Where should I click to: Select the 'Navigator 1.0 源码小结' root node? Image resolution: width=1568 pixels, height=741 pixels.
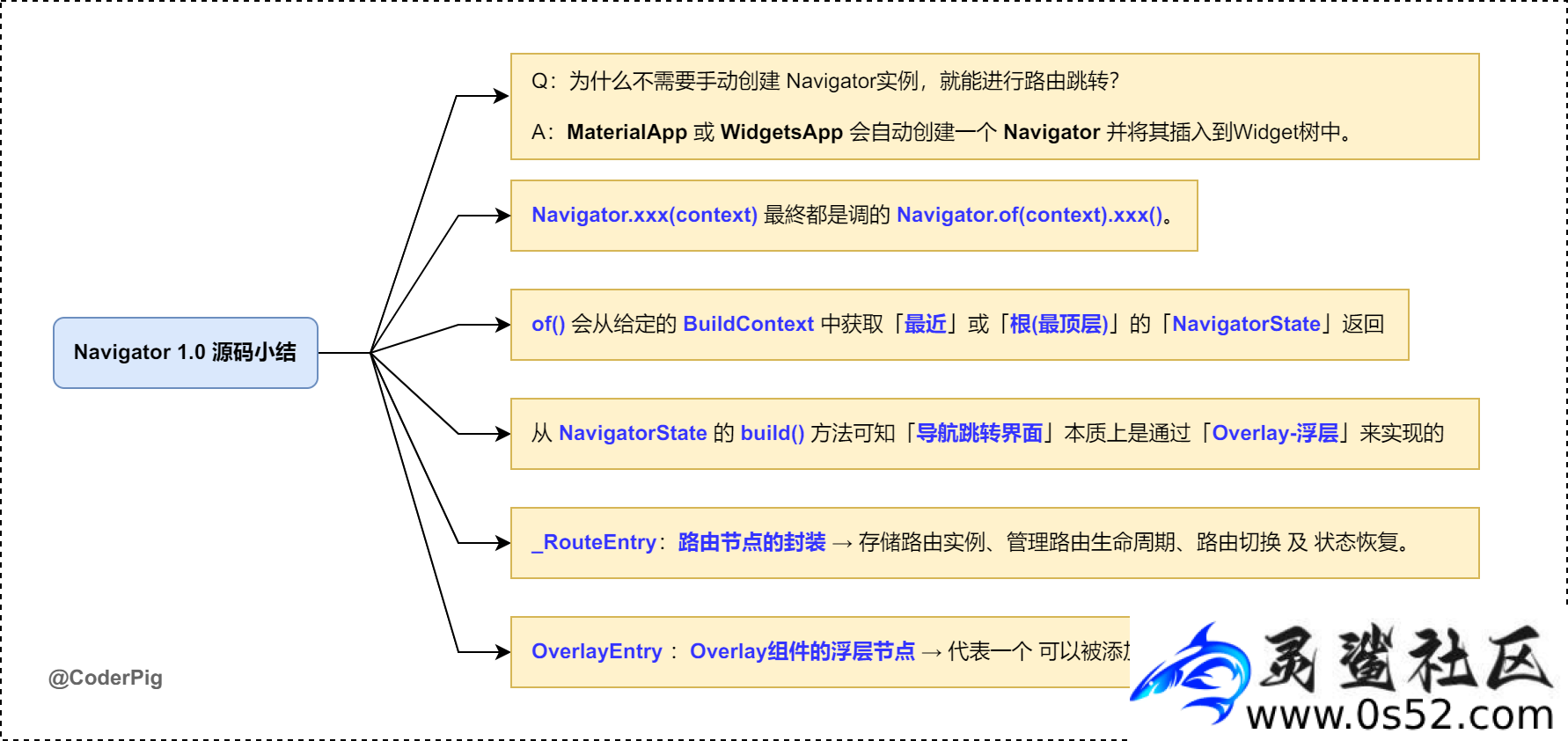point(186,353)
